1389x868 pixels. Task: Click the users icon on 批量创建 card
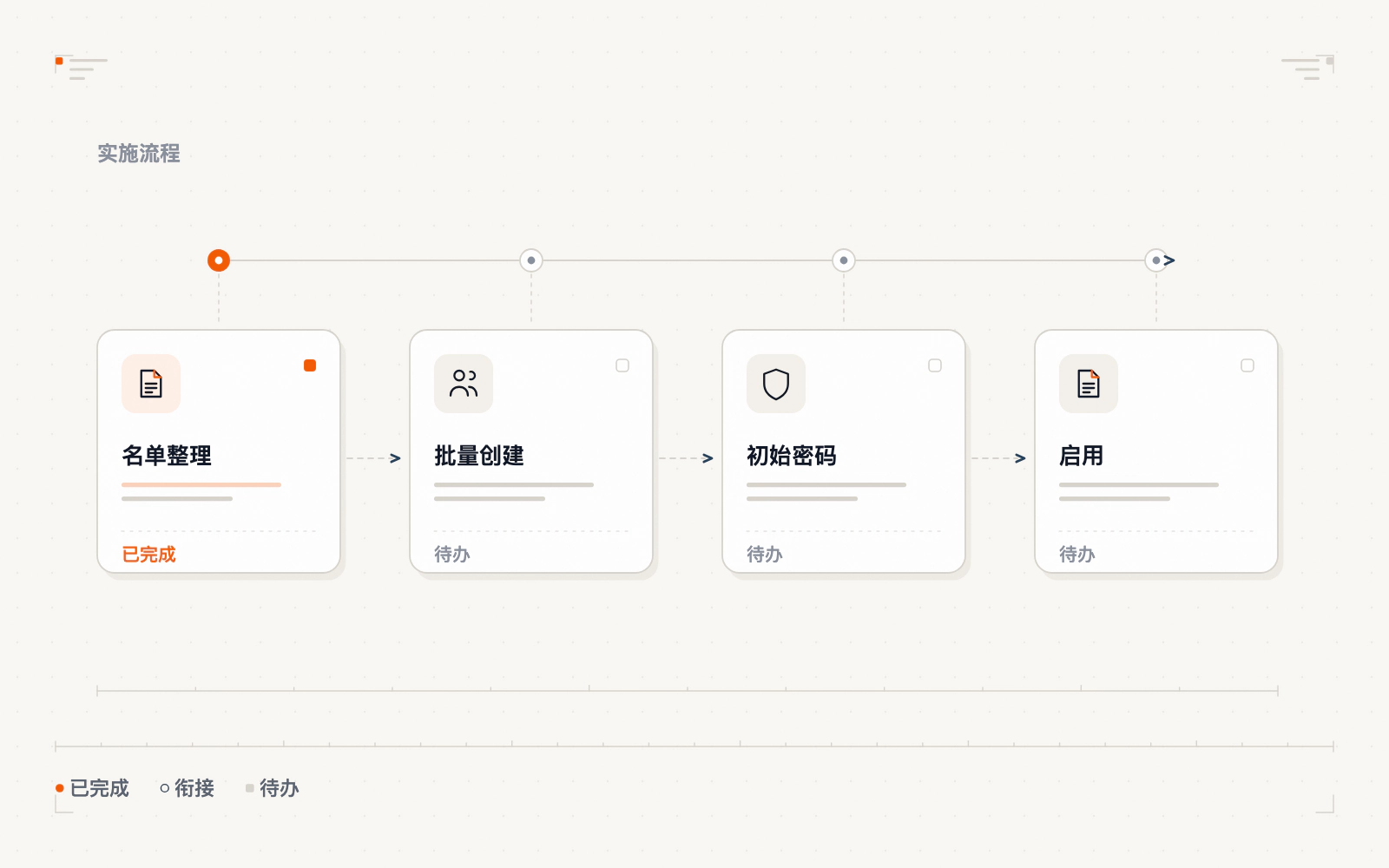point(464,384)
